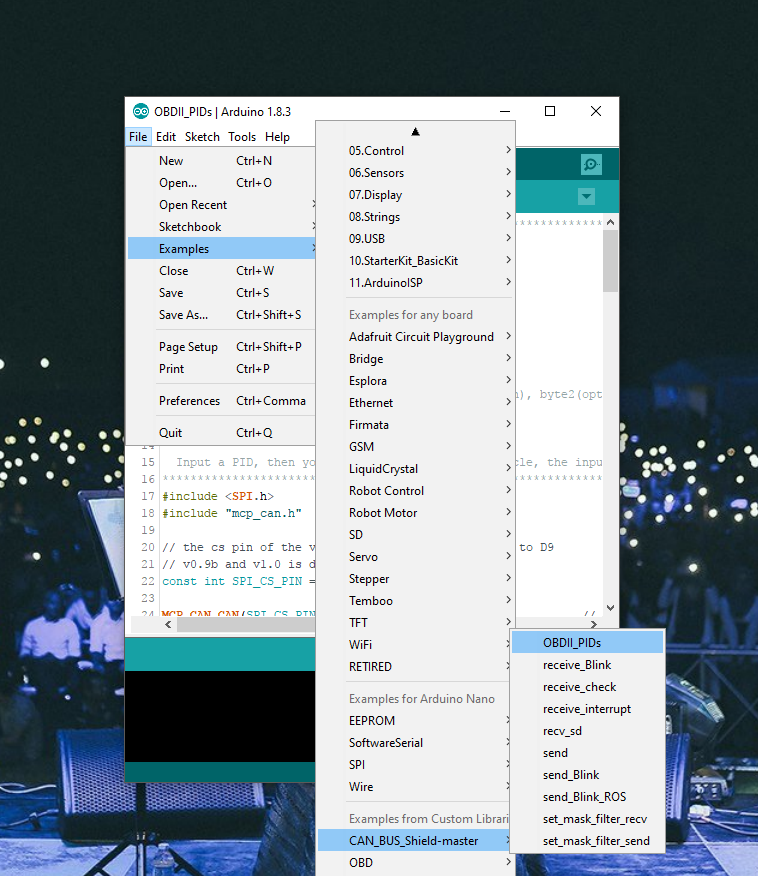Open the WiFi examples submenu
The width and height of the screenshot is (758, 876).
(x=414, y=645)
